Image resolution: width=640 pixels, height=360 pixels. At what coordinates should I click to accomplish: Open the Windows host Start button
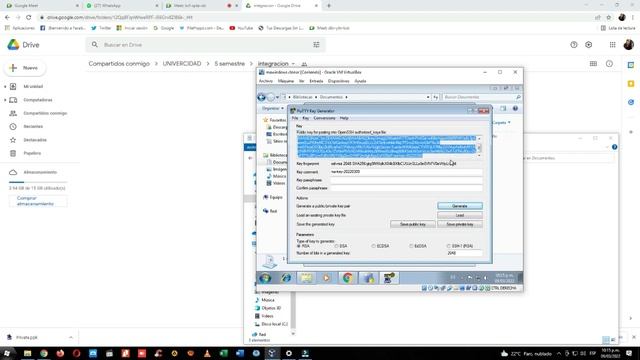point(7,353)
